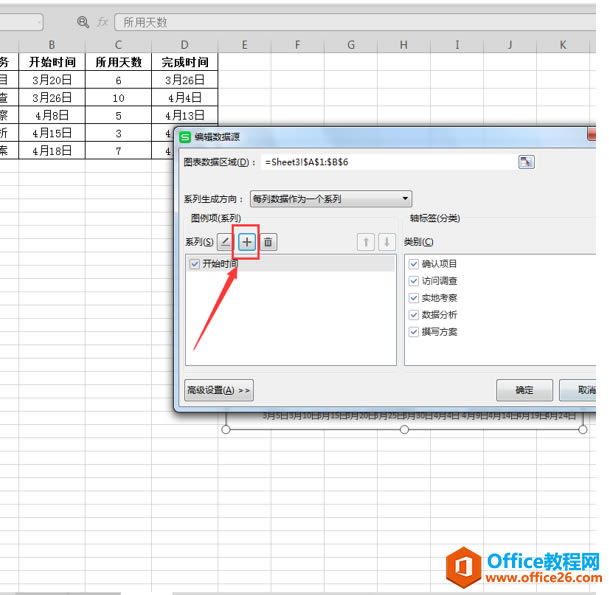This screenshot has height=595, width=609.
Task: Move series up with up arrow
Action: click(365, 242)
